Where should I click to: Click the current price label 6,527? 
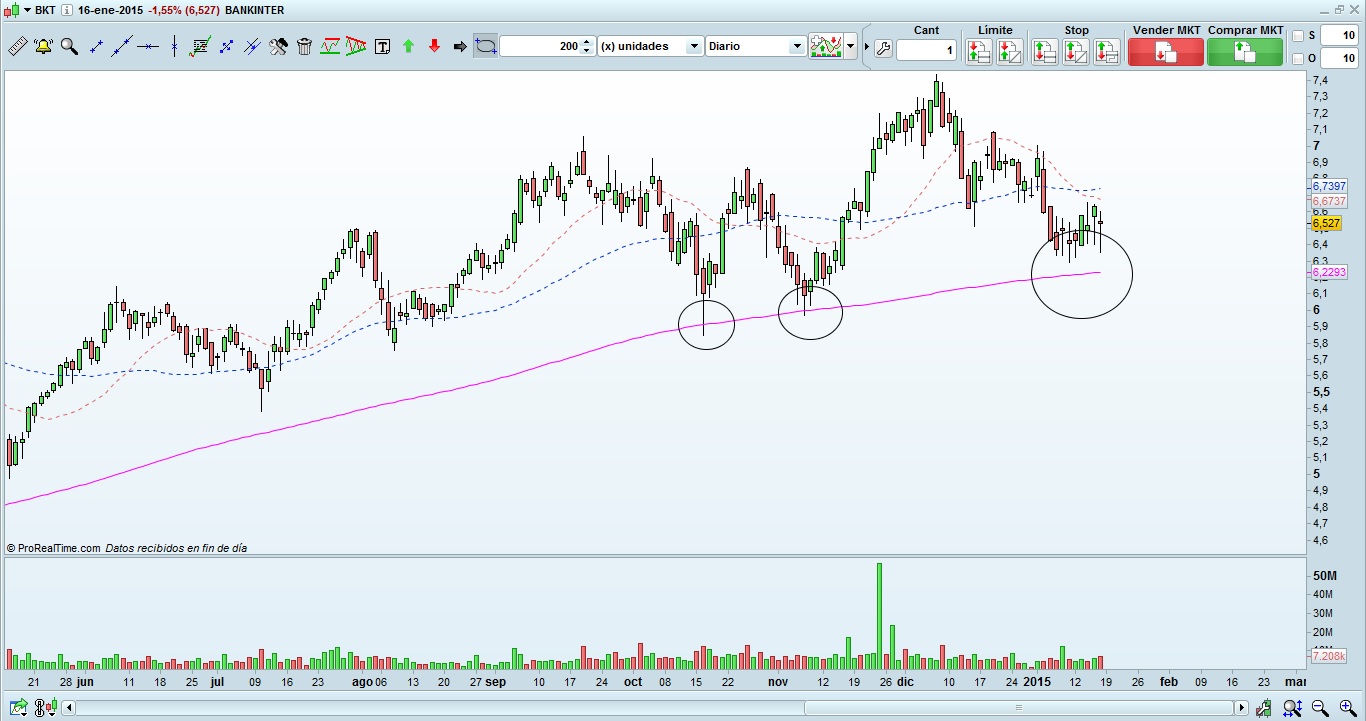1326,224
